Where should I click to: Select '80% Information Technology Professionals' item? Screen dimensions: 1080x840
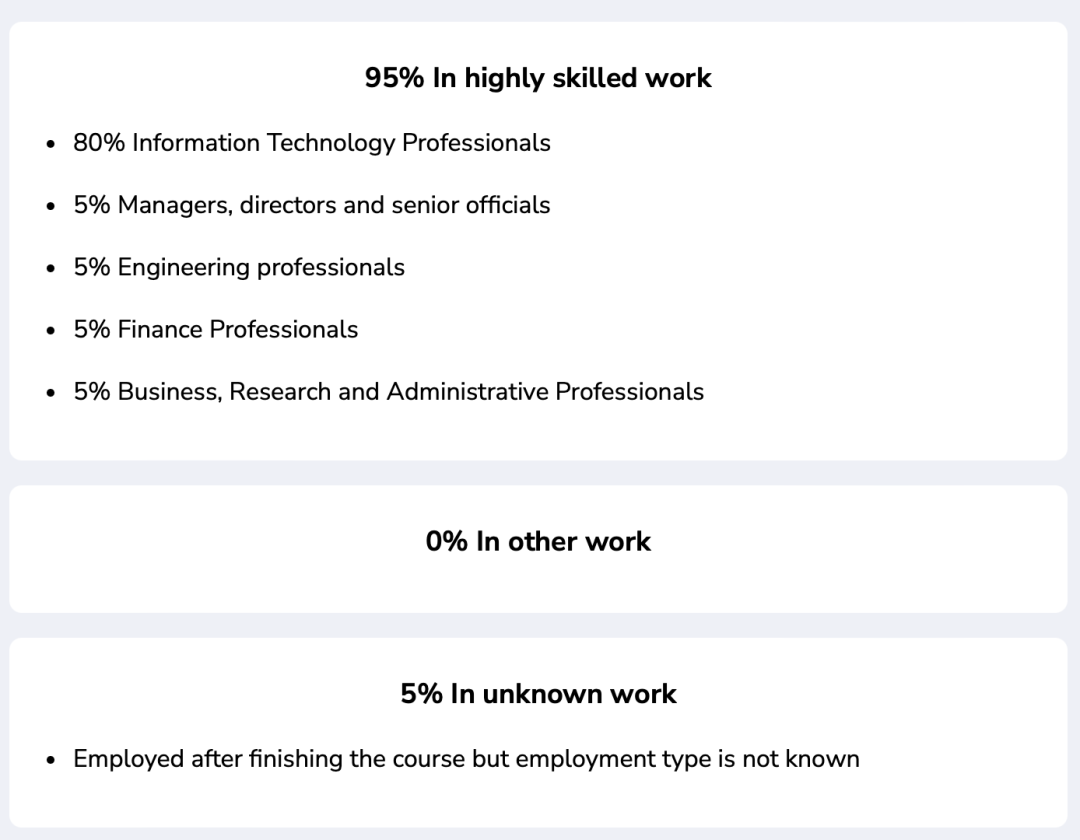pos(312,143)
